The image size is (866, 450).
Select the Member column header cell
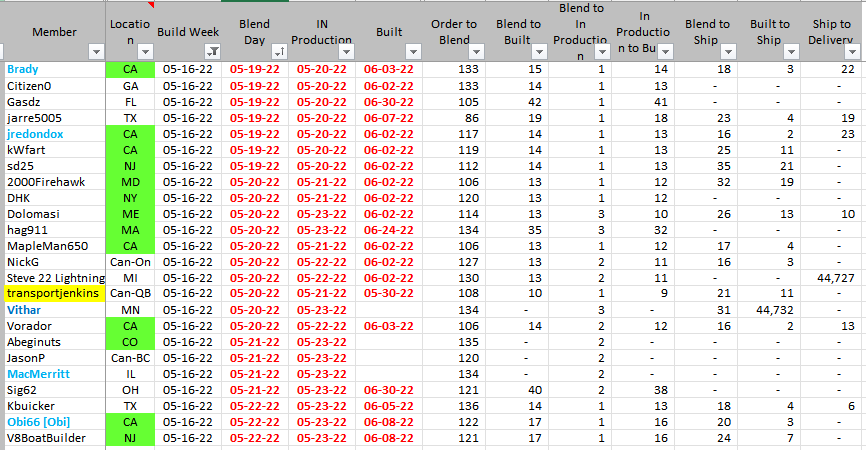coord(53,32)
